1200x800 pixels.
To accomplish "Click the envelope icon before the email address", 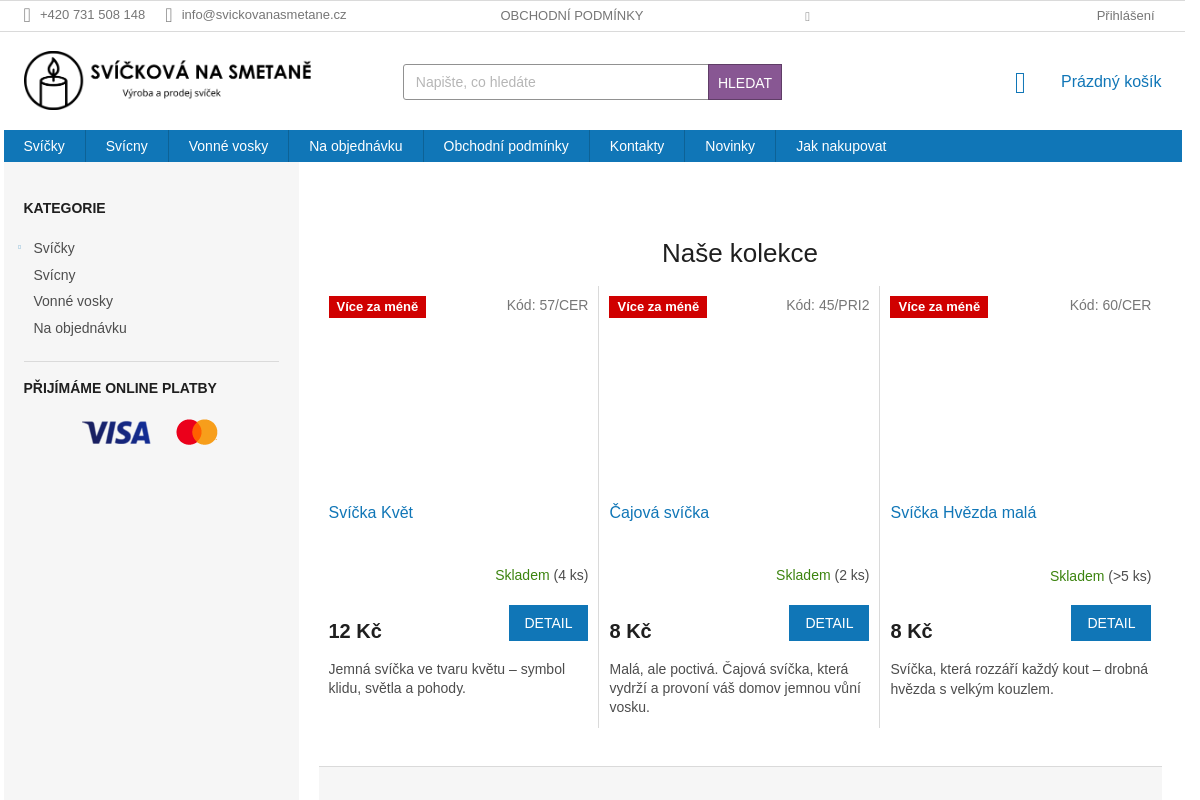I will tap(169, 15).
